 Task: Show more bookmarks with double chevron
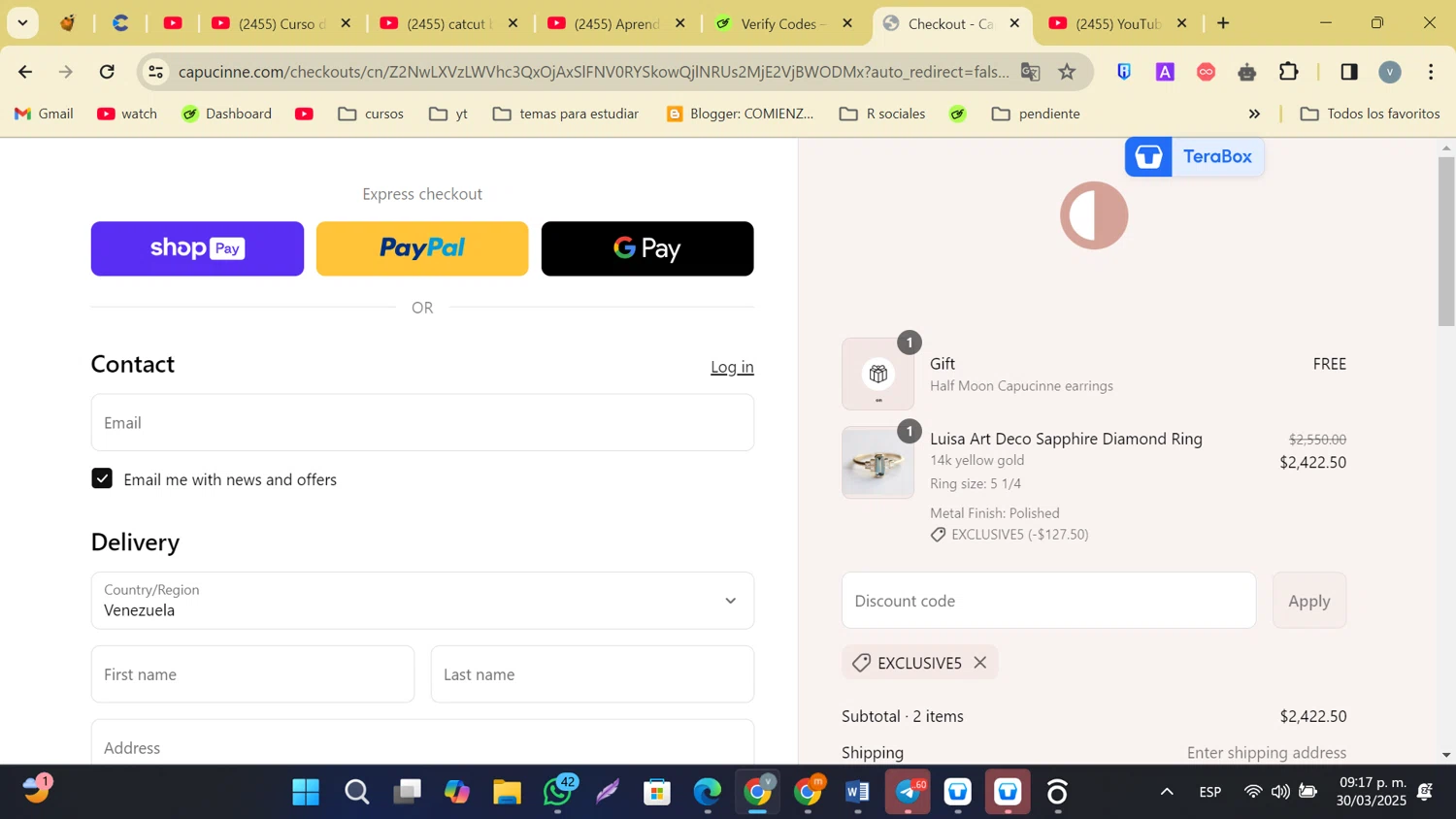click(1254, 114)
